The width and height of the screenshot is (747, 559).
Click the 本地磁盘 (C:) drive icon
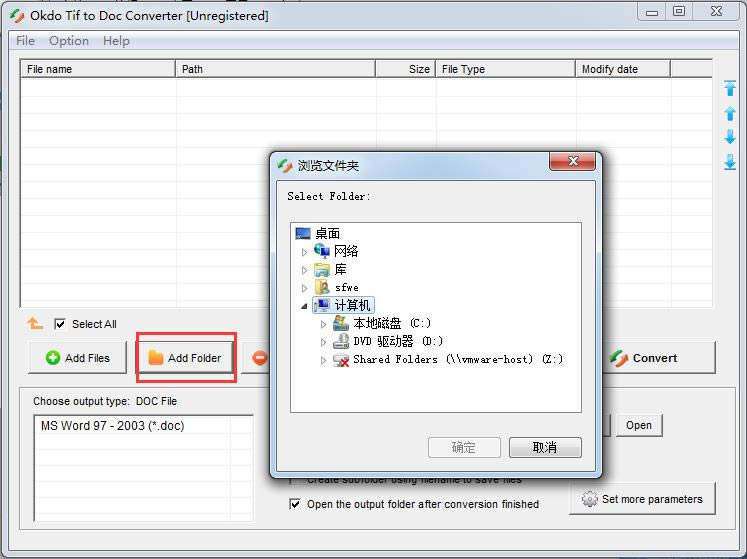click(341, 323)
